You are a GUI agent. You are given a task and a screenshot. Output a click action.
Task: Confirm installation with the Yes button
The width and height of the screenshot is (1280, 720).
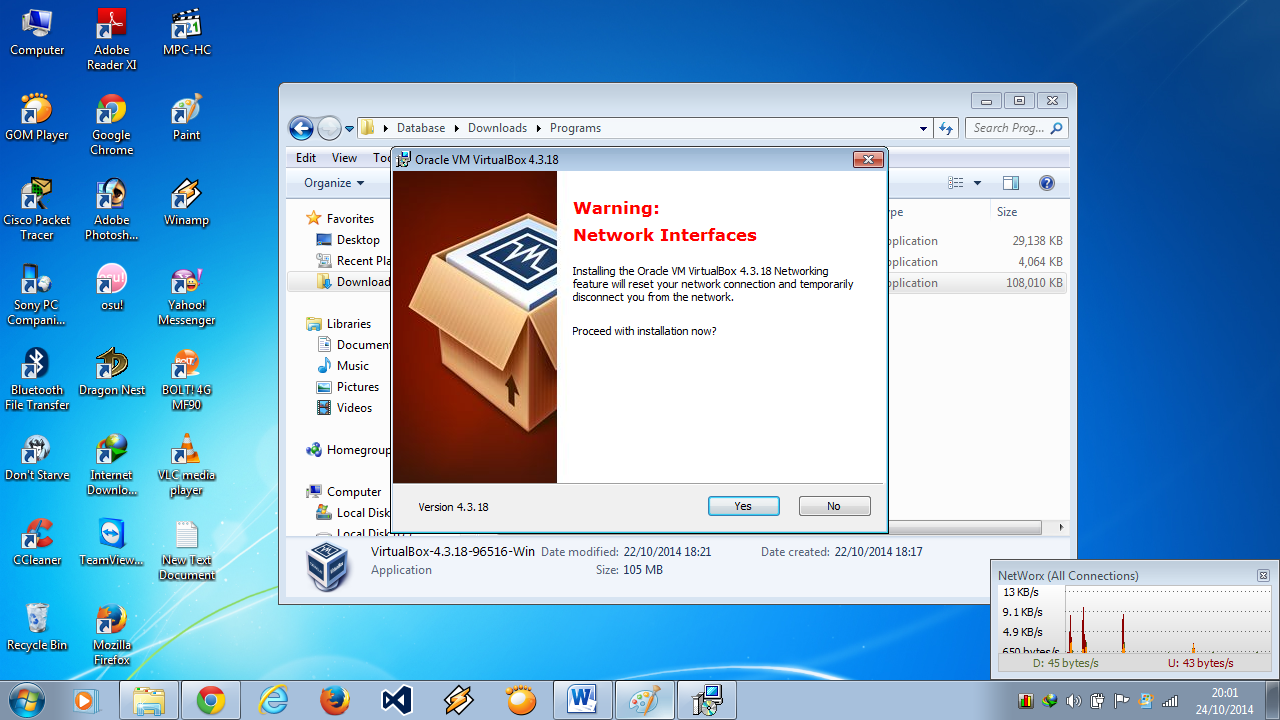[743, 506]
